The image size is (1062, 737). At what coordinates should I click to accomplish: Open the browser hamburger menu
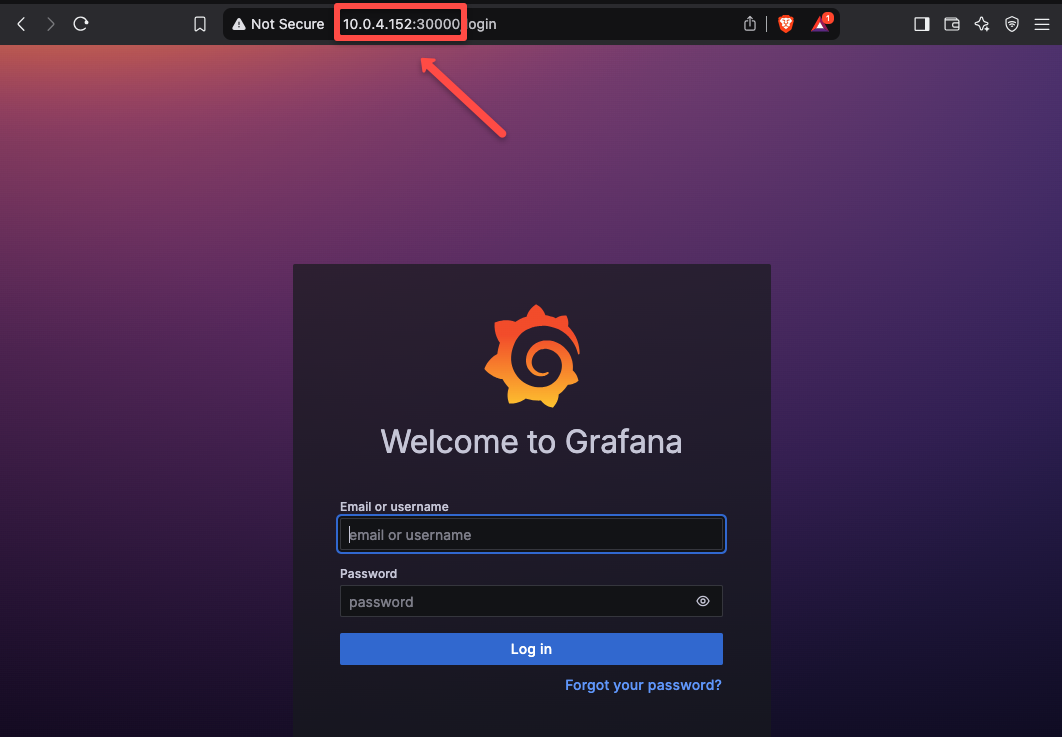1042,24
